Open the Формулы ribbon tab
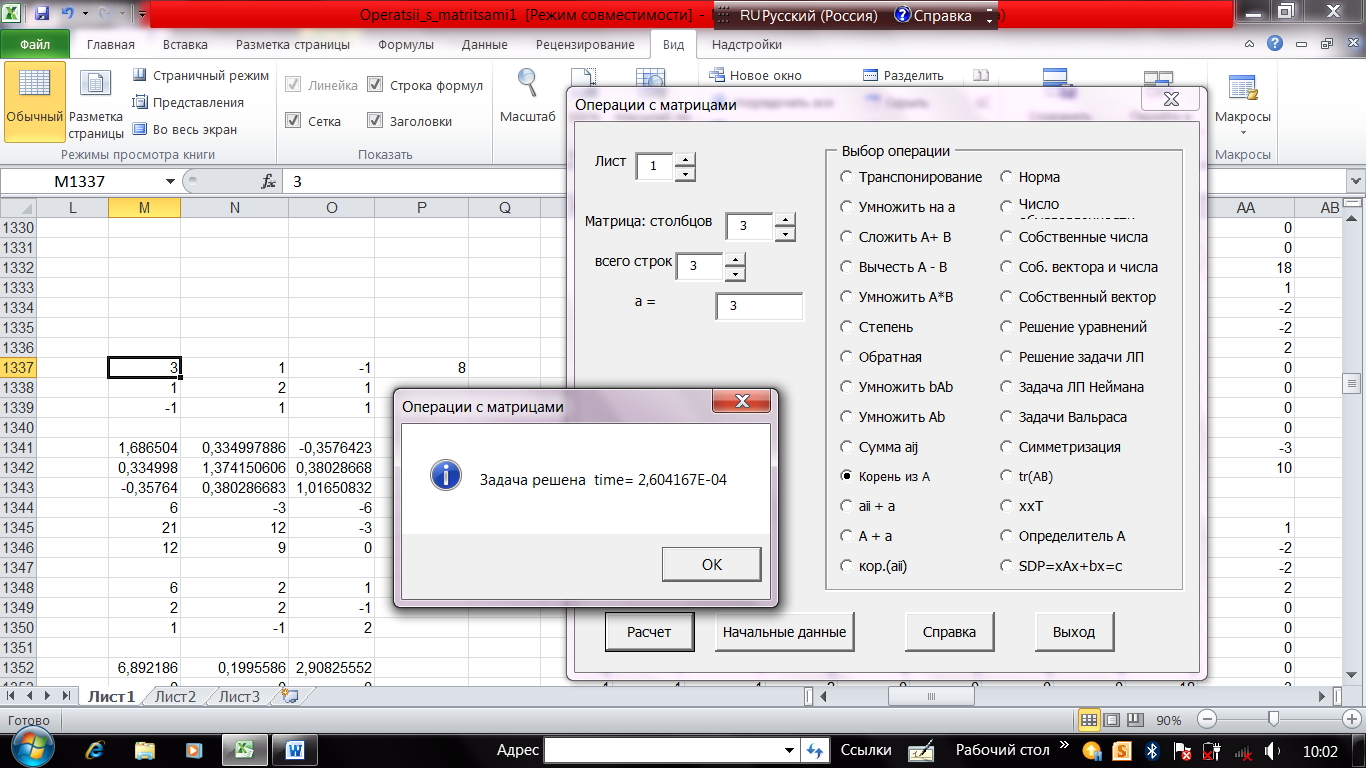 pos(406,45)
